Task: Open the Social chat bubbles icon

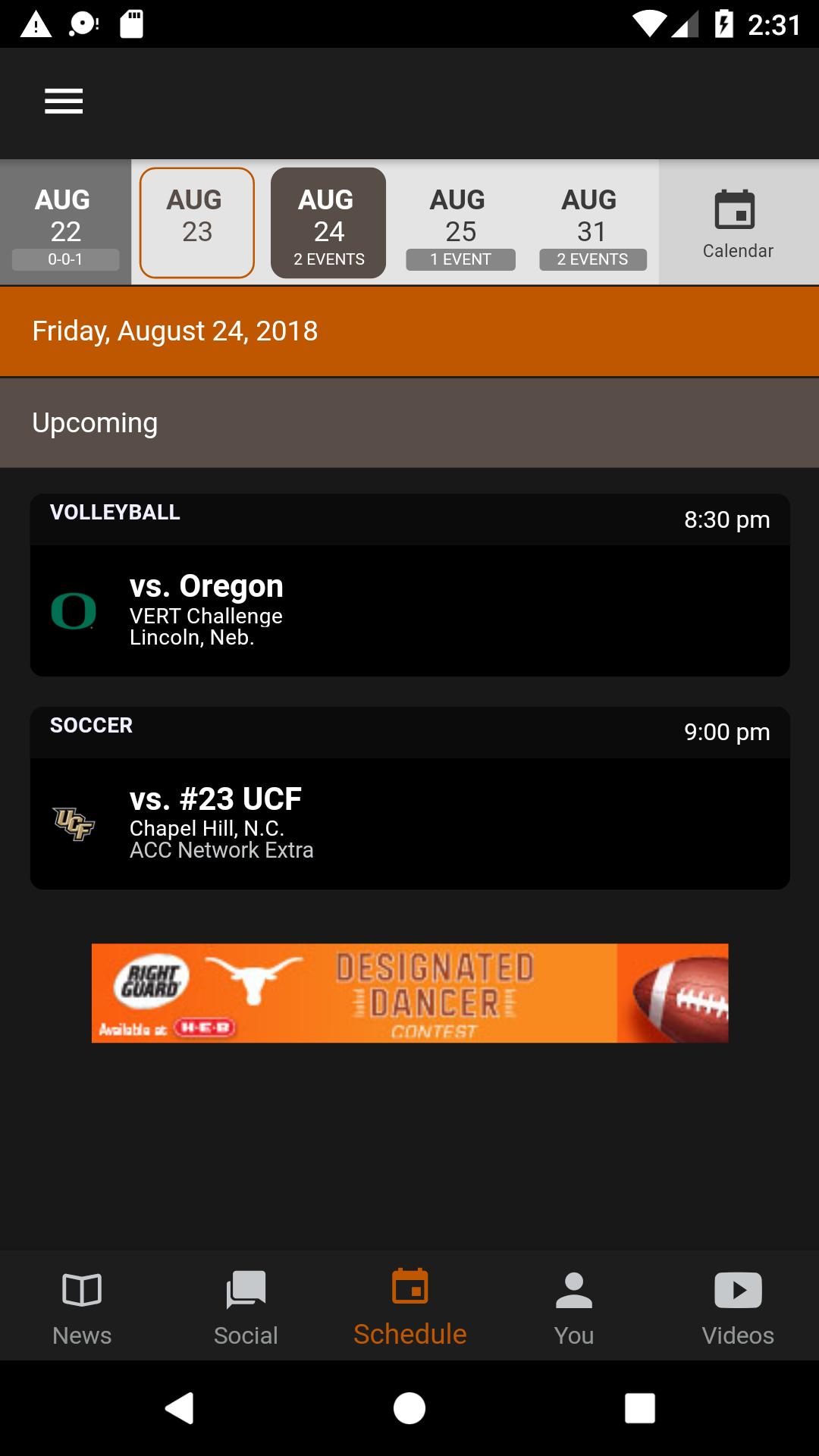Action: click(x=246, y=1290)
